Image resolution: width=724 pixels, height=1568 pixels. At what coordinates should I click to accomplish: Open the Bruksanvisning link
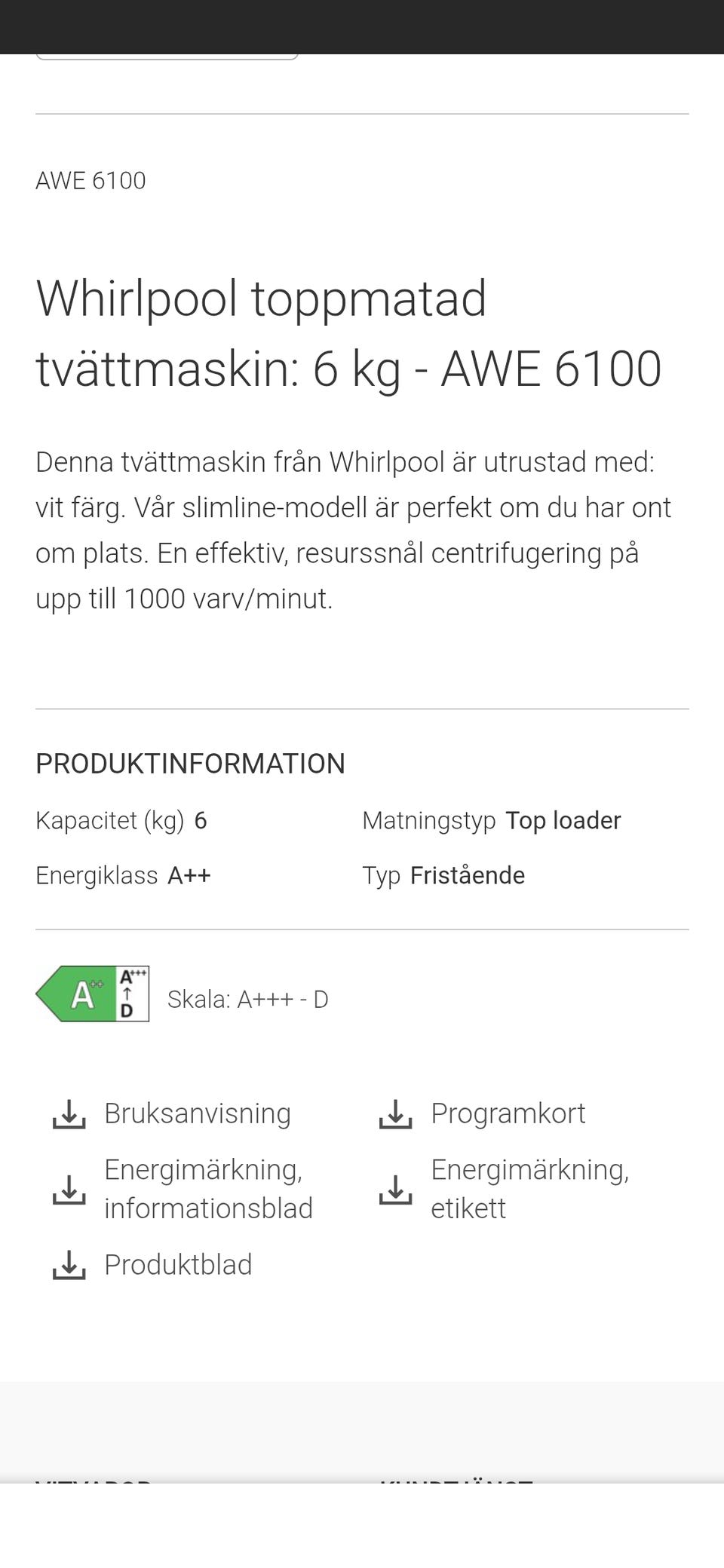pos(197,1113)
